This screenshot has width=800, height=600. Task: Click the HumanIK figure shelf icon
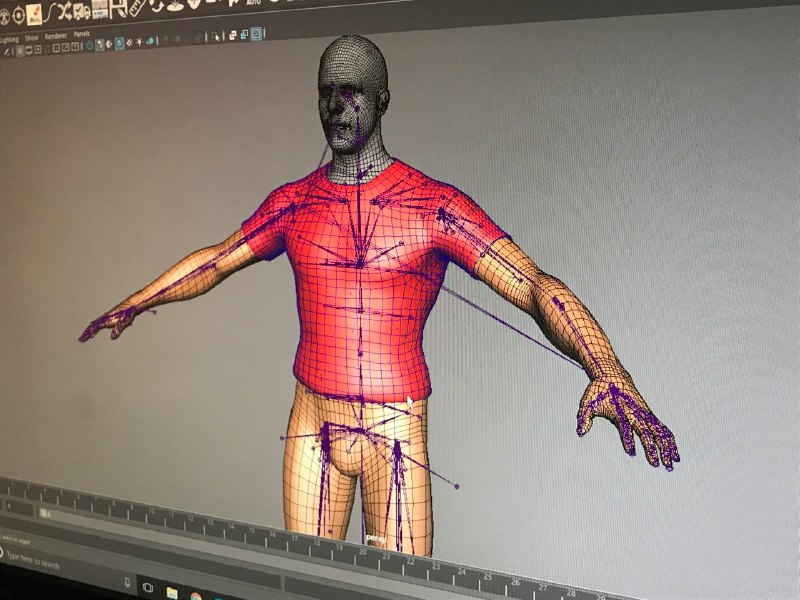click(5, 17)
